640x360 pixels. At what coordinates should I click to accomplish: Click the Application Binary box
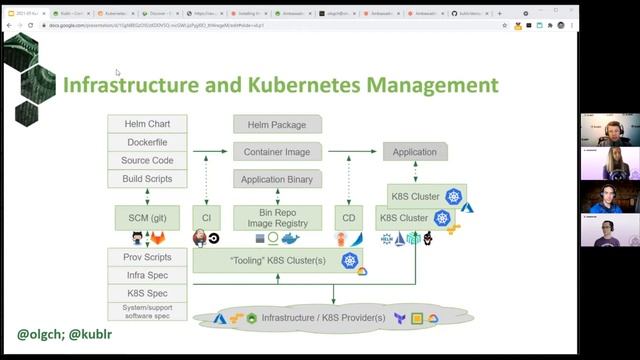pyautogui.click(x=278, y=179)
